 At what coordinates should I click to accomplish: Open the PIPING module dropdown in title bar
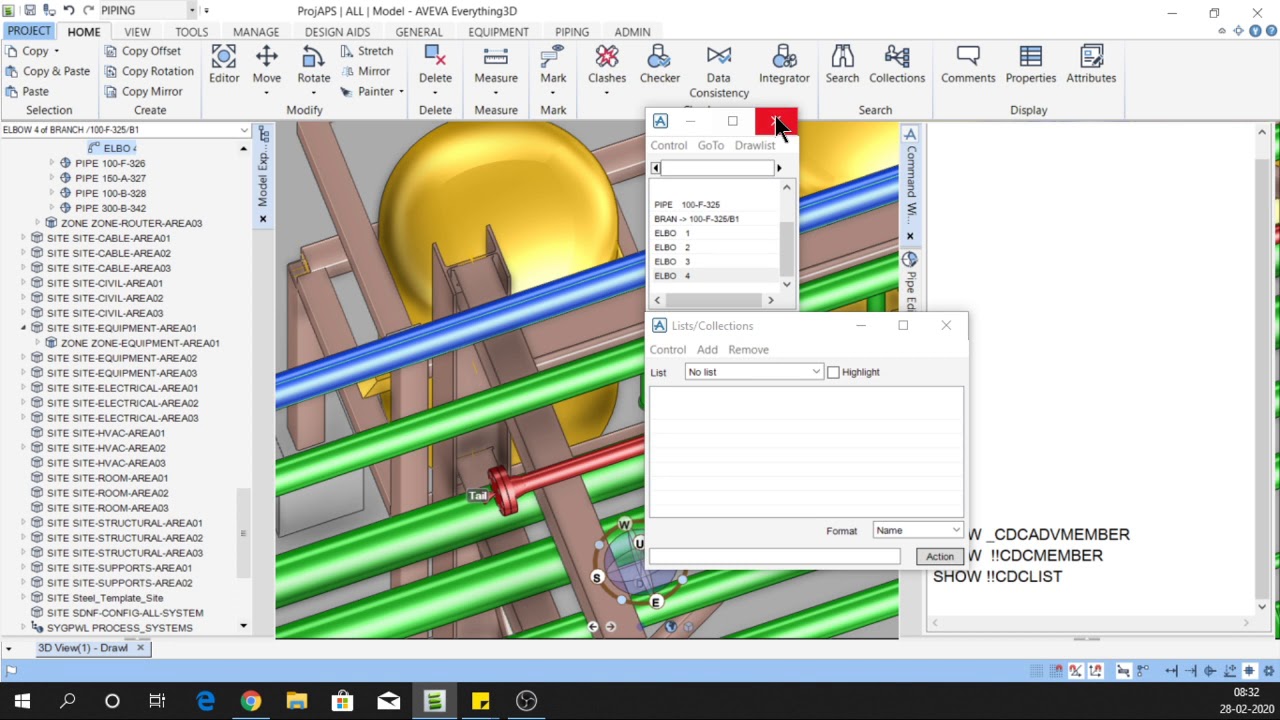tap(191, 10)
